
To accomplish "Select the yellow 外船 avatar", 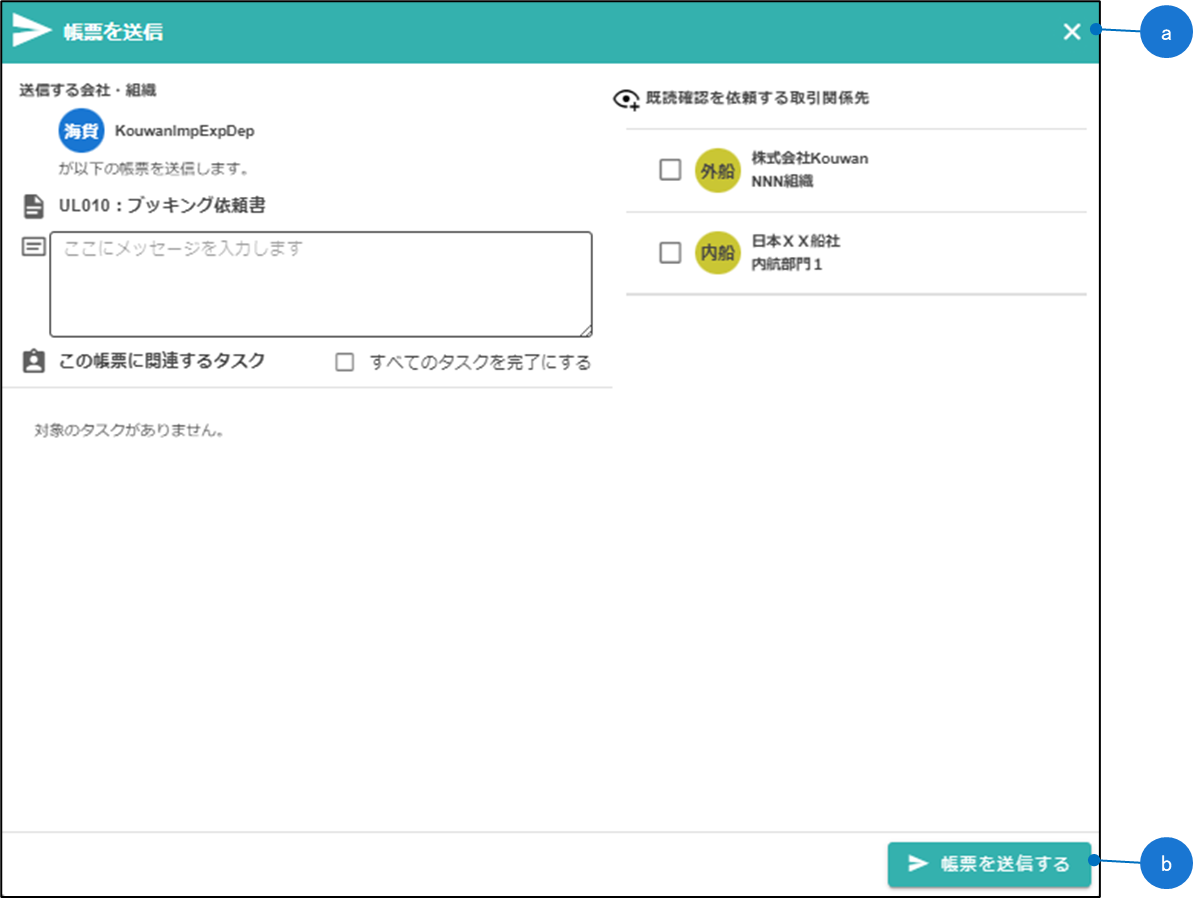I will click(717, 170).
